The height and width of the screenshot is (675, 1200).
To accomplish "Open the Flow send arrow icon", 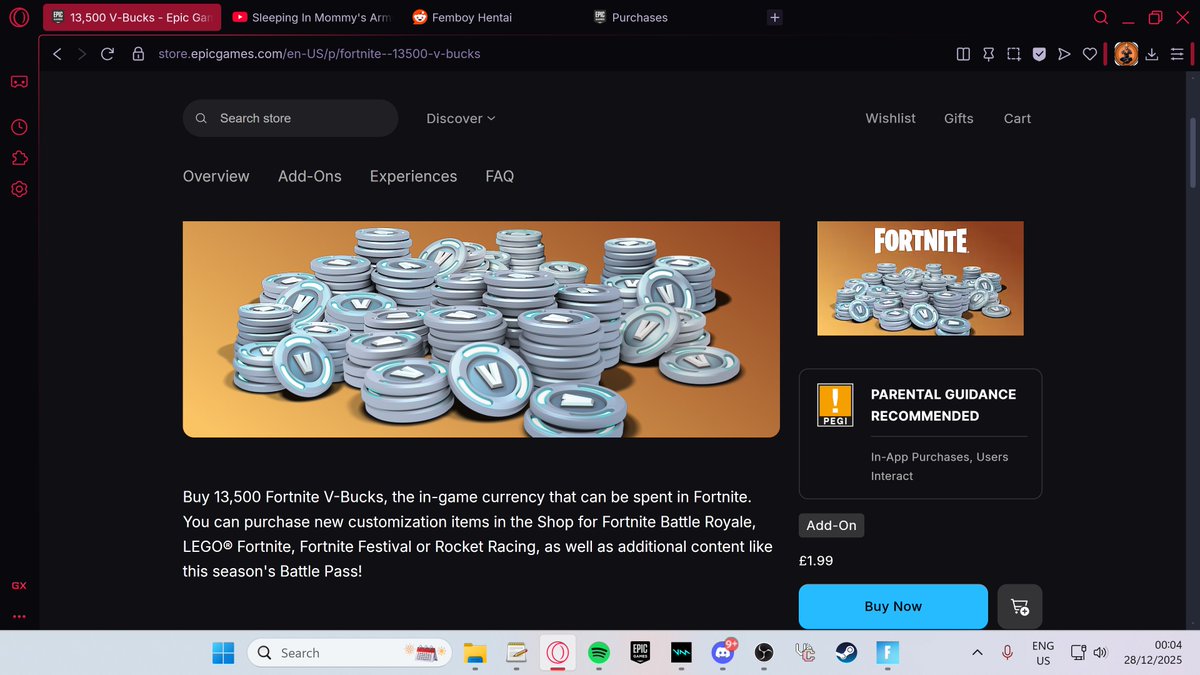I will tap(1064, 54).
